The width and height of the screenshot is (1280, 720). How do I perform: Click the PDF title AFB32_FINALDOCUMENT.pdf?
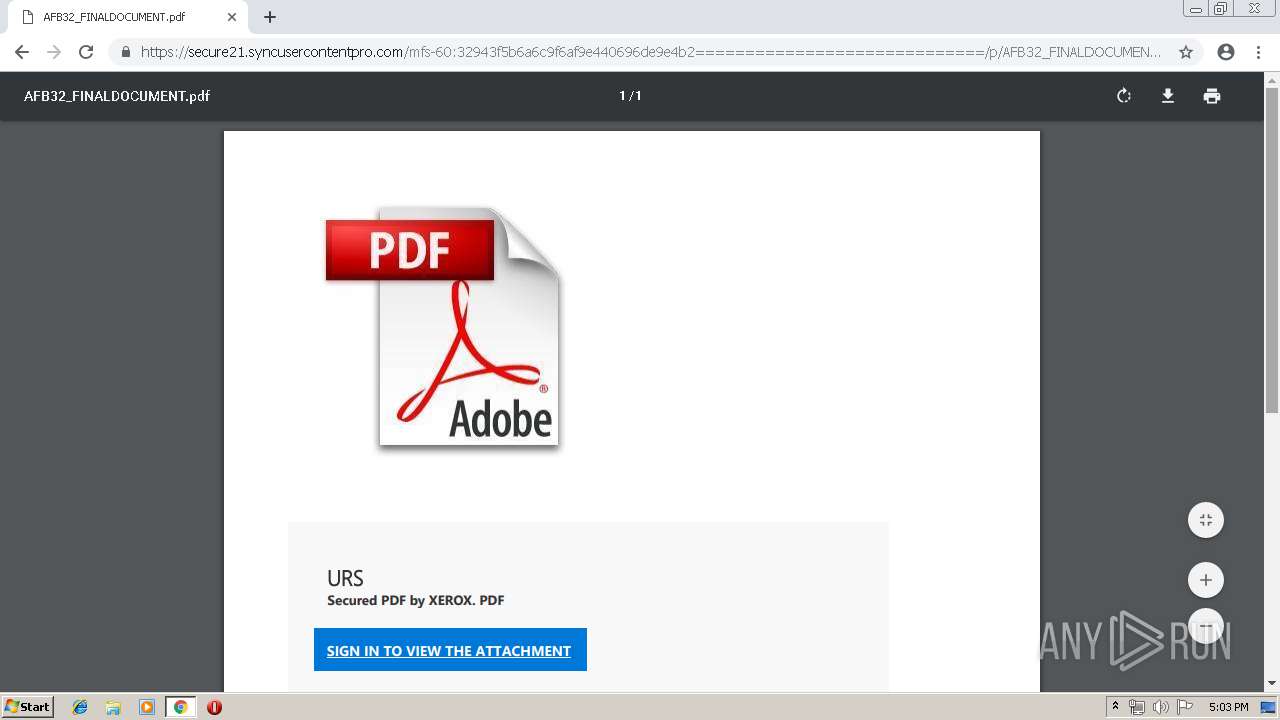coord(117,96)
